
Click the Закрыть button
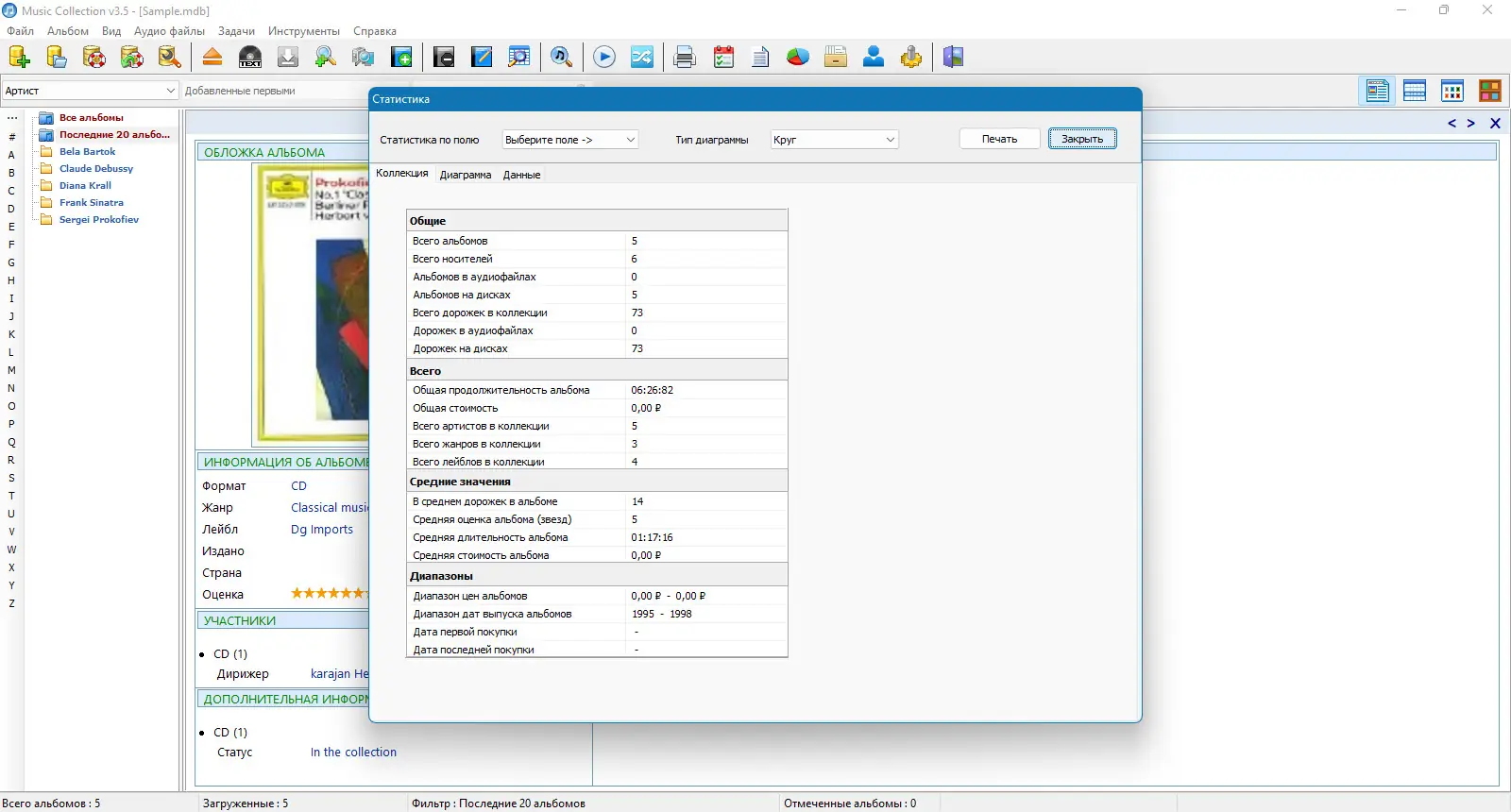coord(1082,139)
